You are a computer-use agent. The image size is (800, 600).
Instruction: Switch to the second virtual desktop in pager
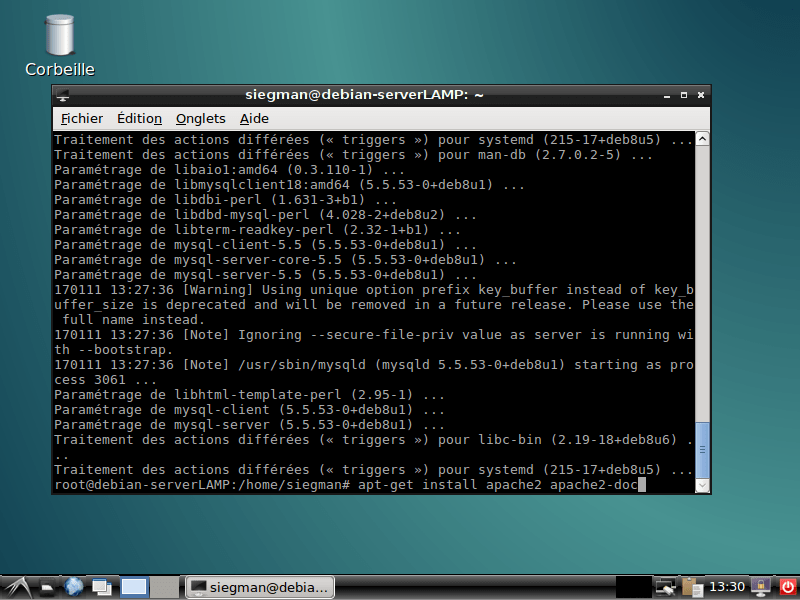162,587
